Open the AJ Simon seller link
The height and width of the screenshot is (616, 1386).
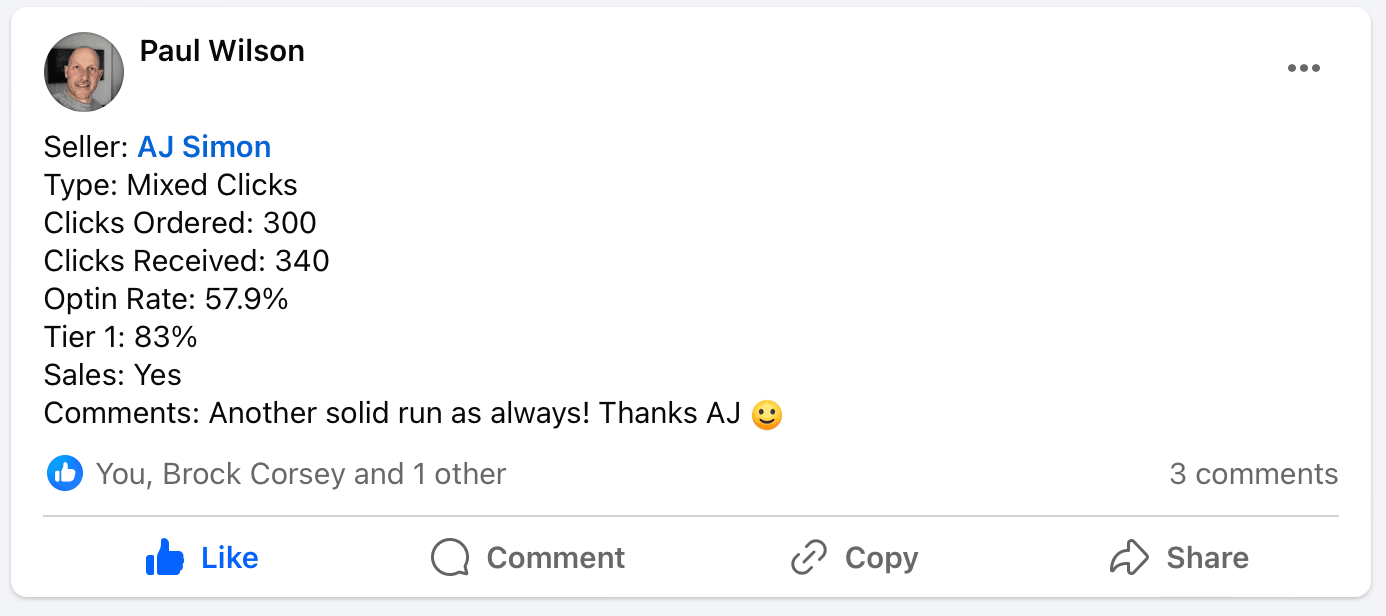(204, 147)
